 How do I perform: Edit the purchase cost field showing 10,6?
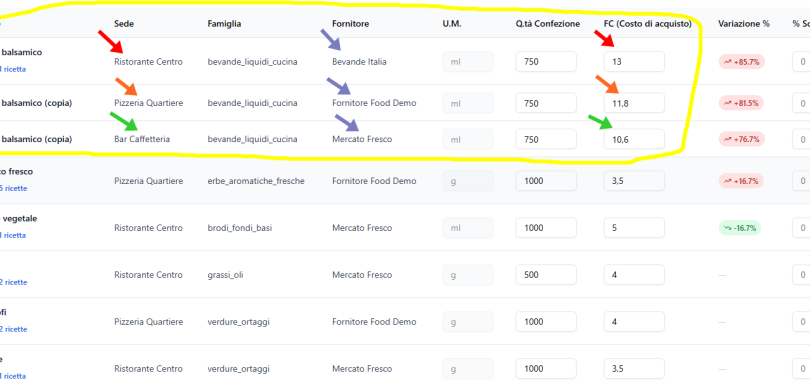click(x=634, y=139)
